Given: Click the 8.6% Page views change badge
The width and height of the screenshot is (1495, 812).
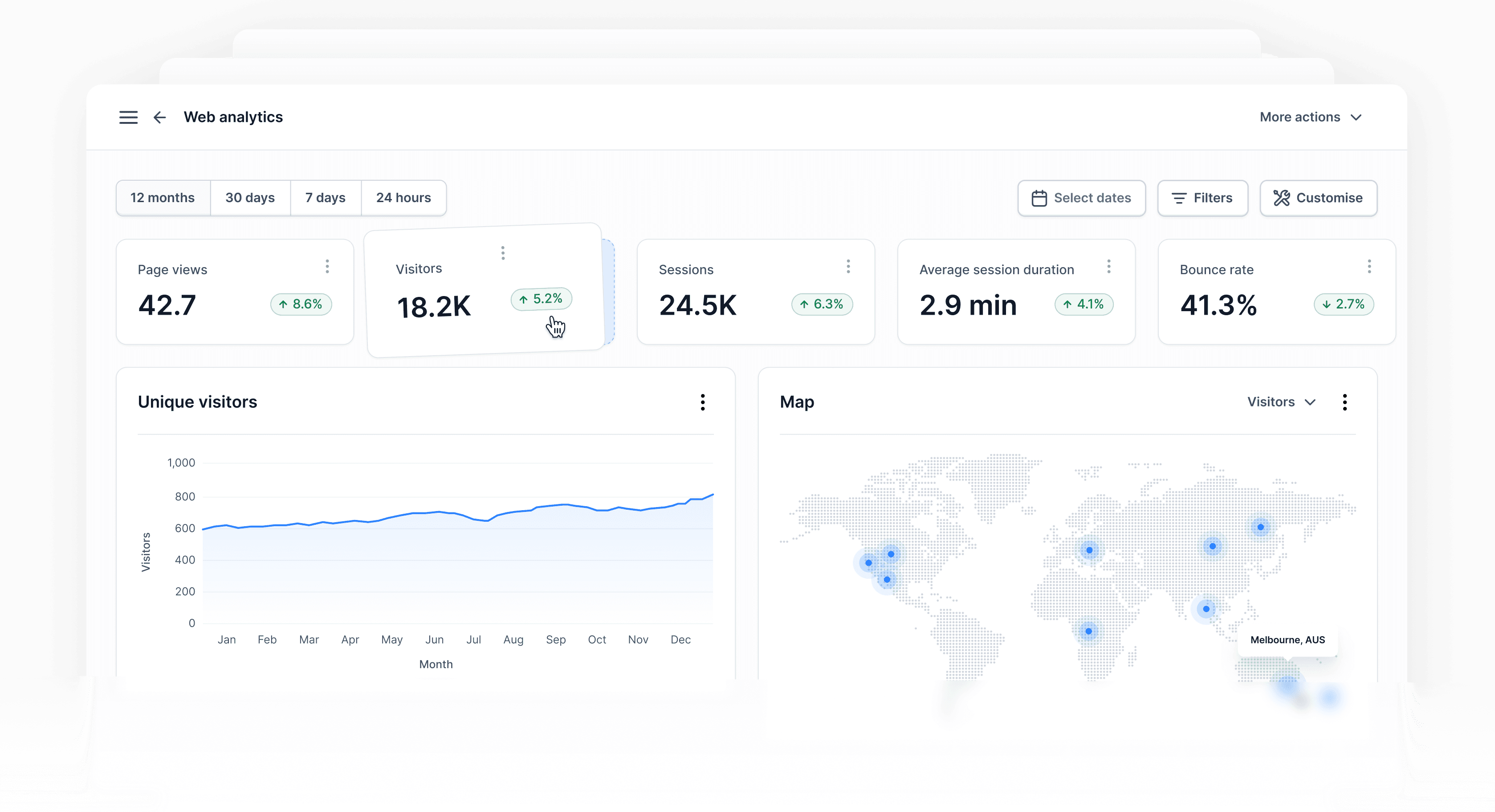Looking at the screenshot, I should [x=301, y=304].
